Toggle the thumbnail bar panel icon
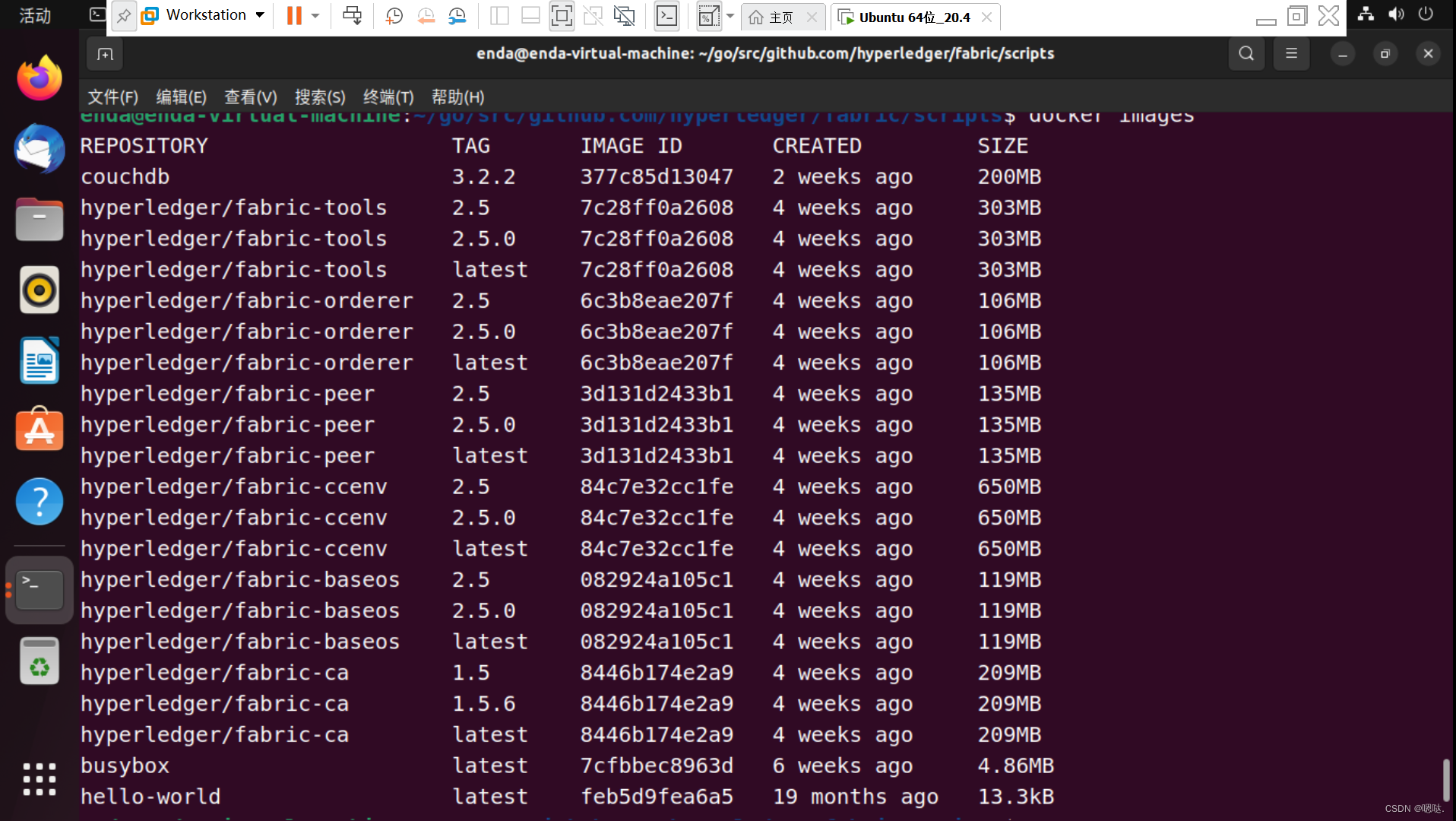The width and height of the screenshot is (1456, 821). [x=530, y=15]
